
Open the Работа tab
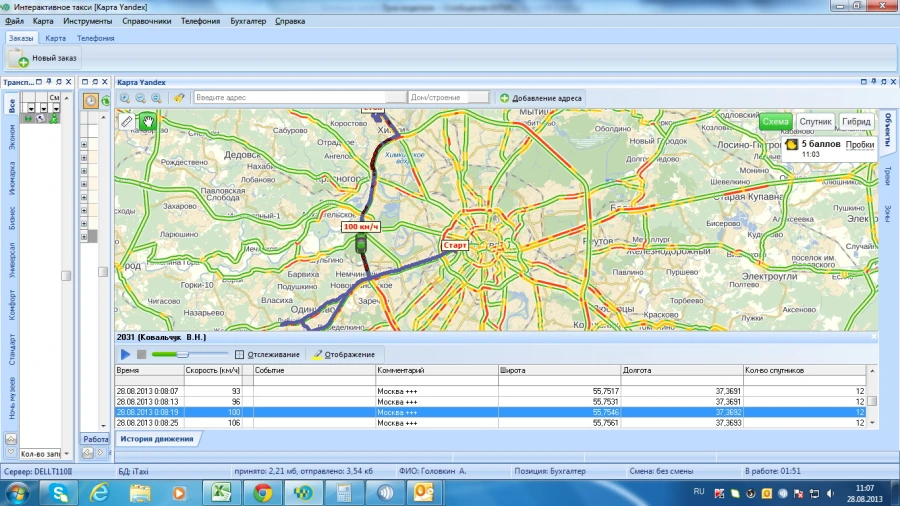(x=95, y=439)
